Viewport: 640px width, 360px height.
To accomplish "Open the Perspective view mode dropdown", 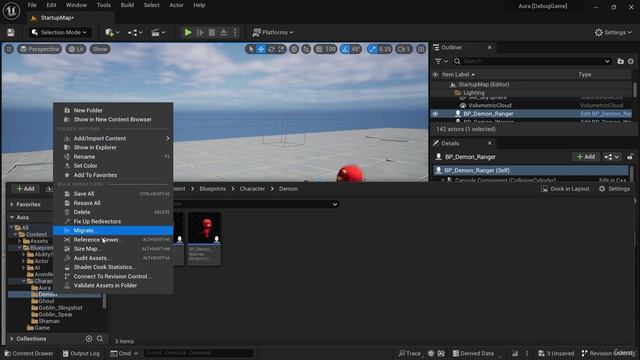I will [x=40, y=49].
